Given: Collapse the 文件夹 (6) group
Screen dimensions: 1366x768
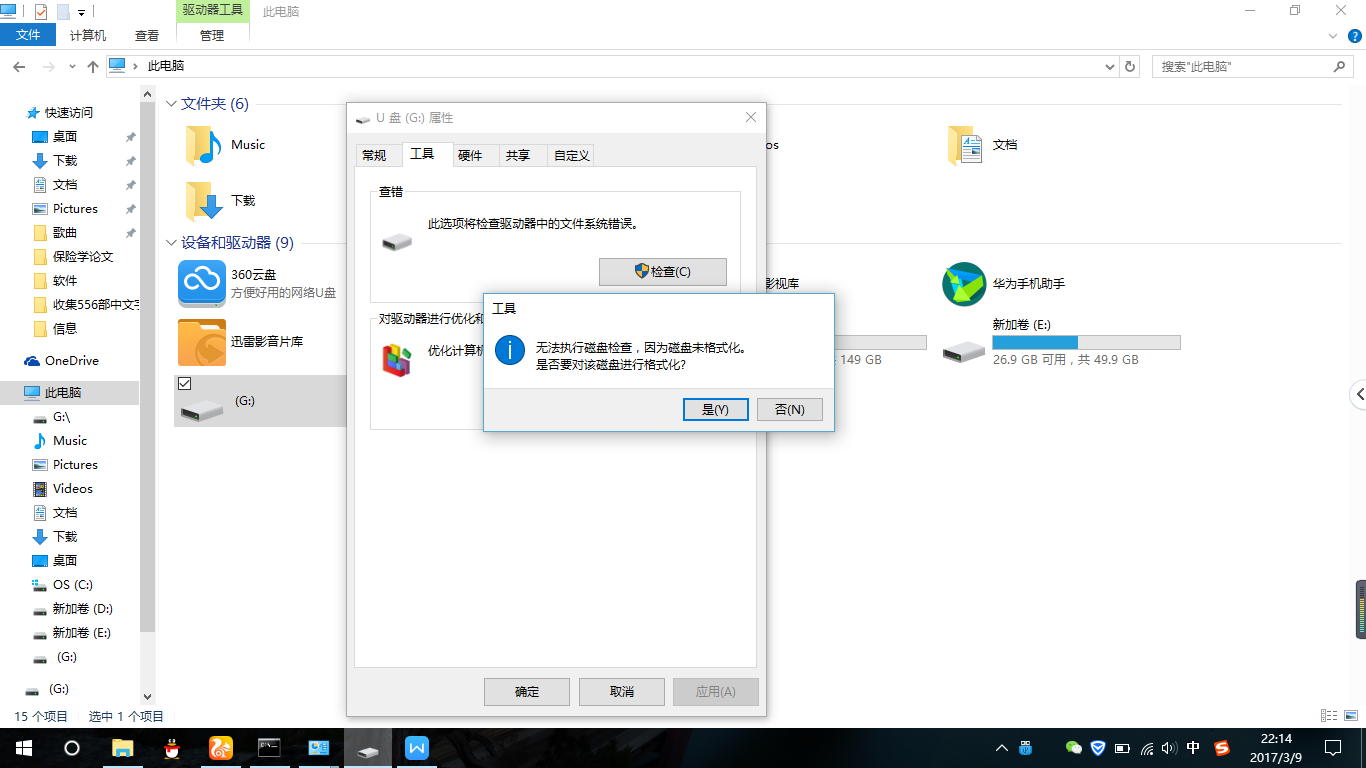Looking at the screenshot, I should point(172,104).
